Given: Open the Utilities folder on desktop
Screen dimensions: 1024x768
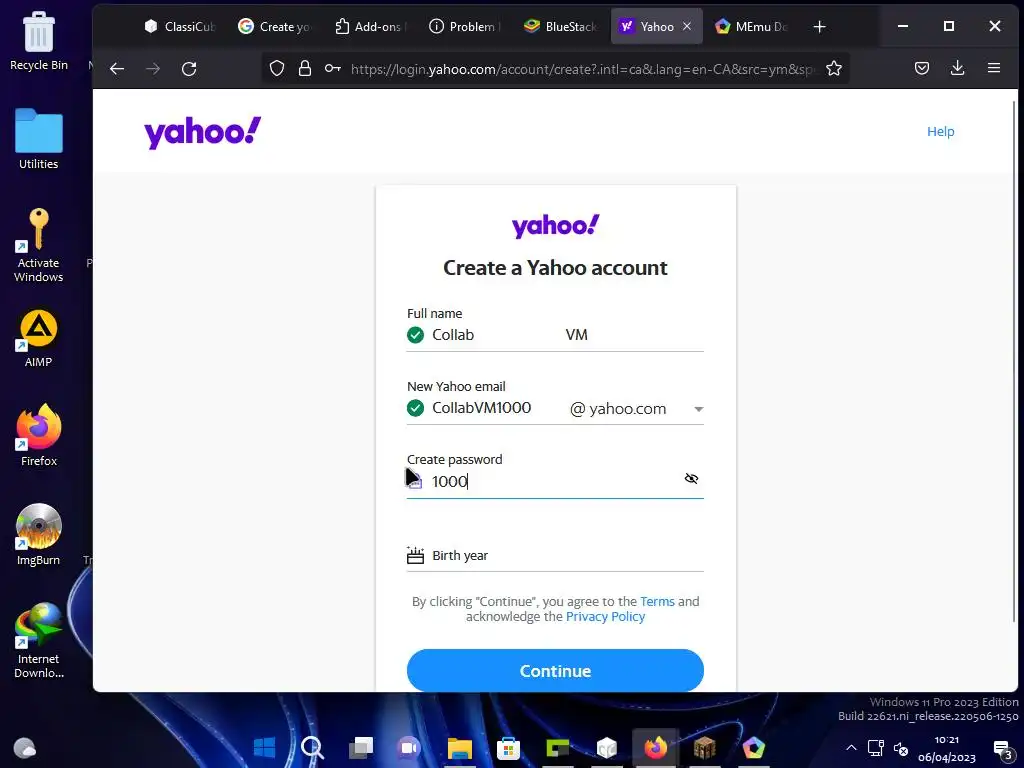Looking at the screenshot, I should [39, 139].
